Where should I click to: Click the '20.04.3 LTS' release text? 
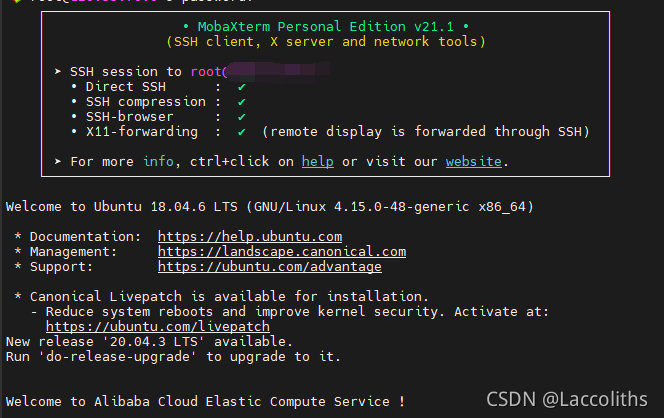(153, 341)
